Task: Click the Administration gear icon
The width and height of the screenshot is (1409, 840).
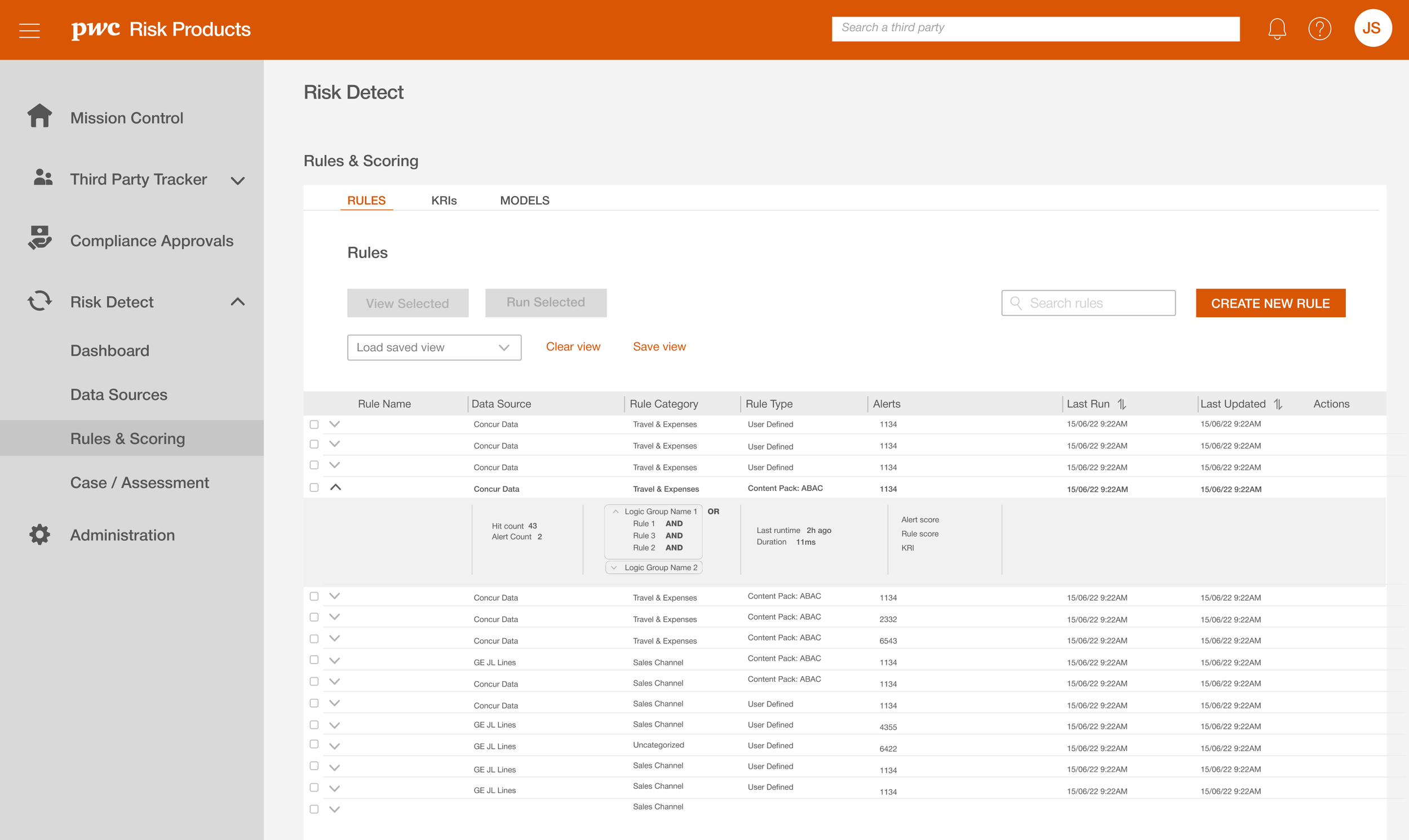Action: tap(39, 534)
